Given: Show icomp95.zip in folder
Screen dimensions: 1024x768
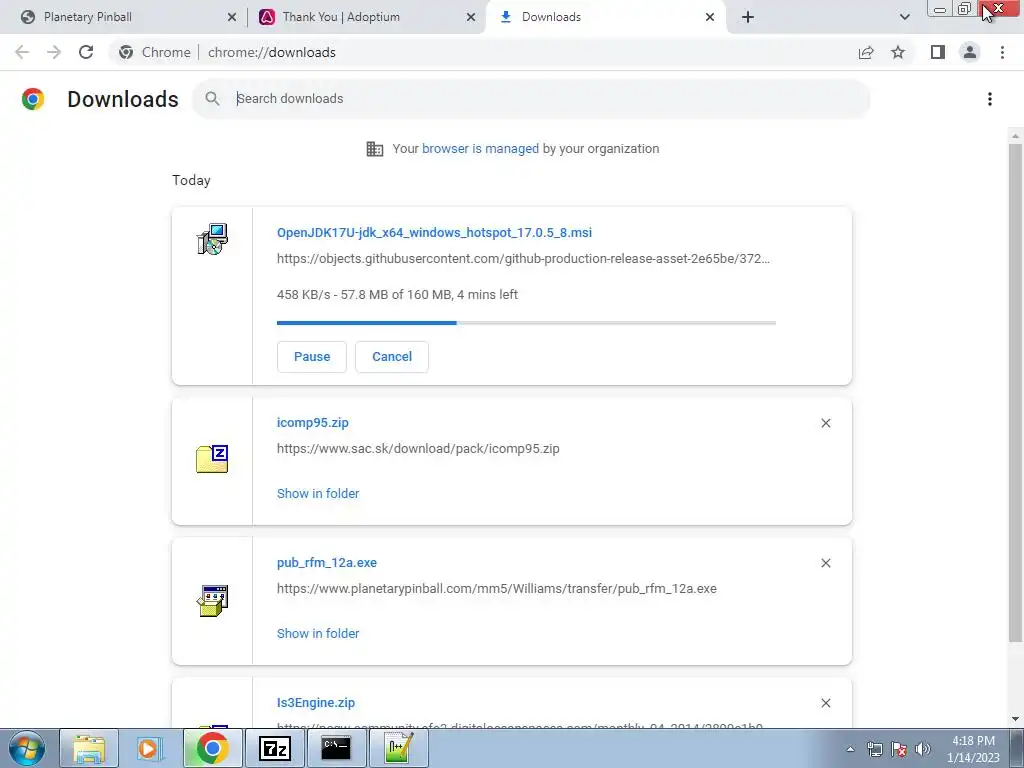Looking at the screenshot, I should pos(317,494).
